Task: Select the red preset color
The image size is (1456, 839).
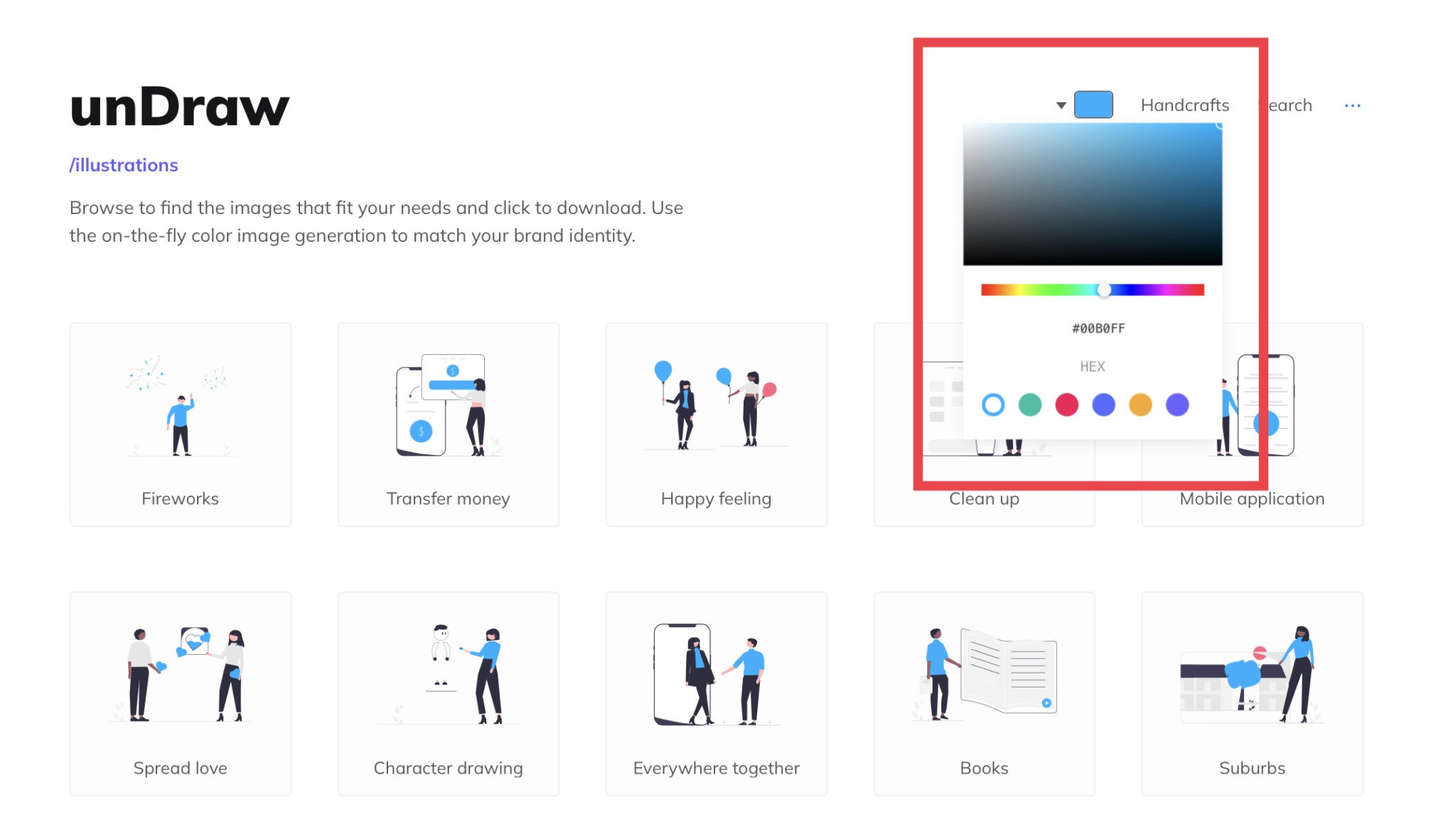Action: [x=1067, y=405]
